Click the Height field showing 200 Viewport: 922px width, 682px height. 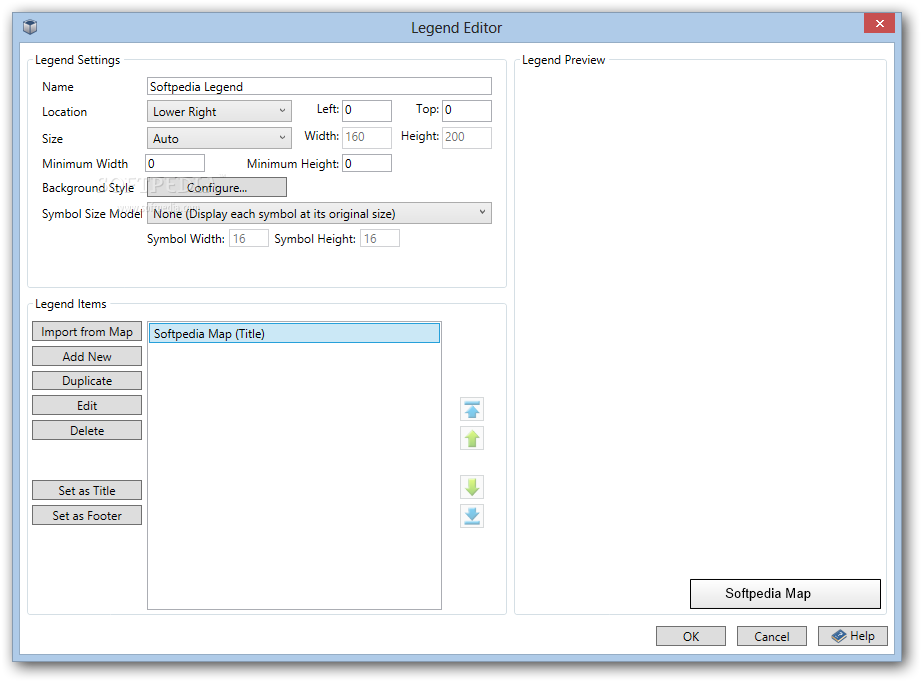coord(467,137)
